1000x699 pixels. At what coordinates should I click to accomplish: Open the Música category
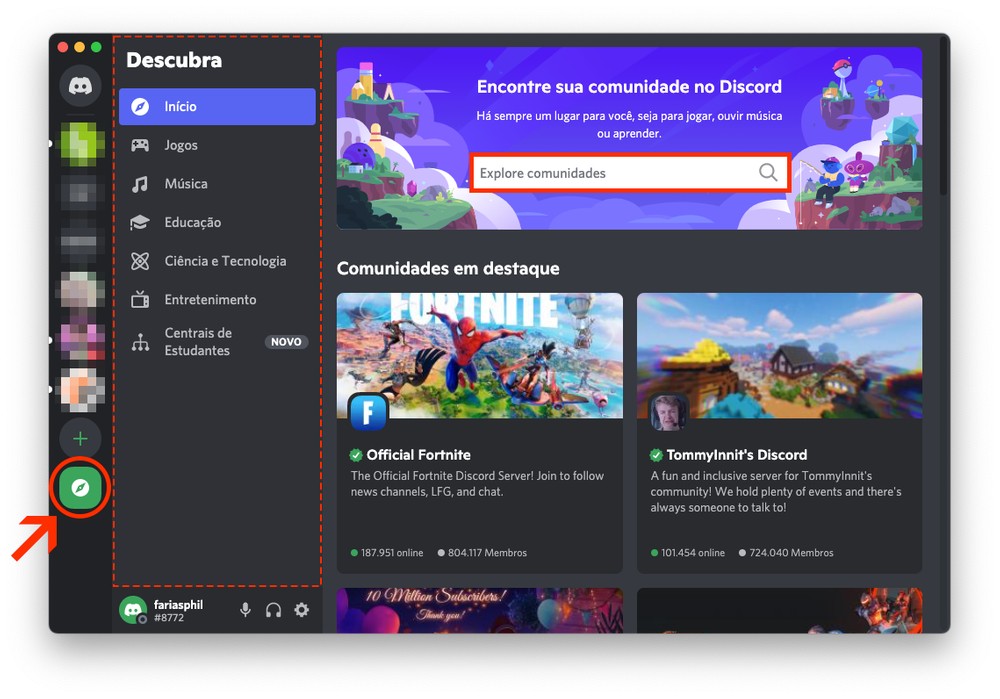tap(186, 184)
